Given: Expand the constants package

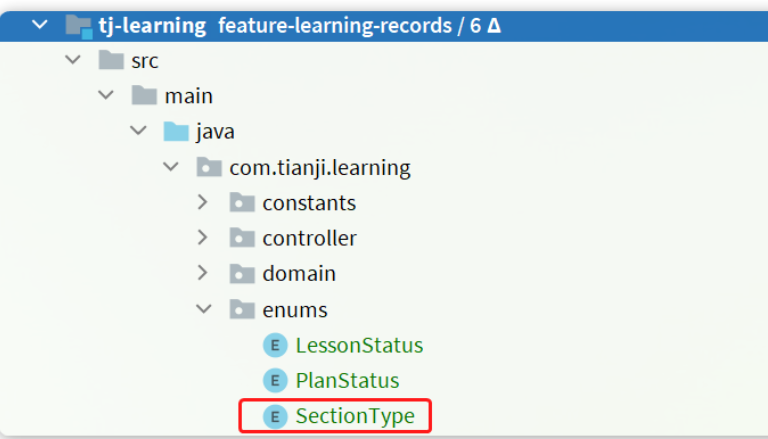Looking at the screenshot, I should (203, 203).
